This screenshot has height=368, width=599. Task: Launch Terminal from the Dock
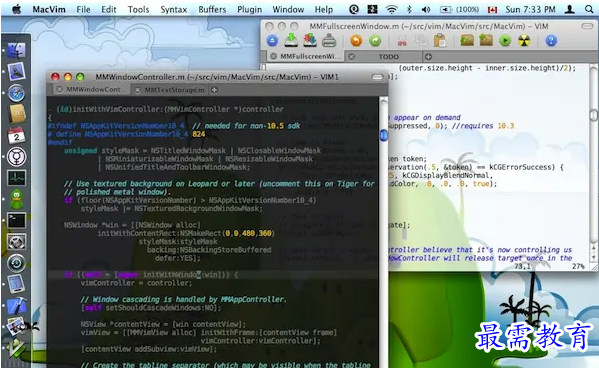16,220
